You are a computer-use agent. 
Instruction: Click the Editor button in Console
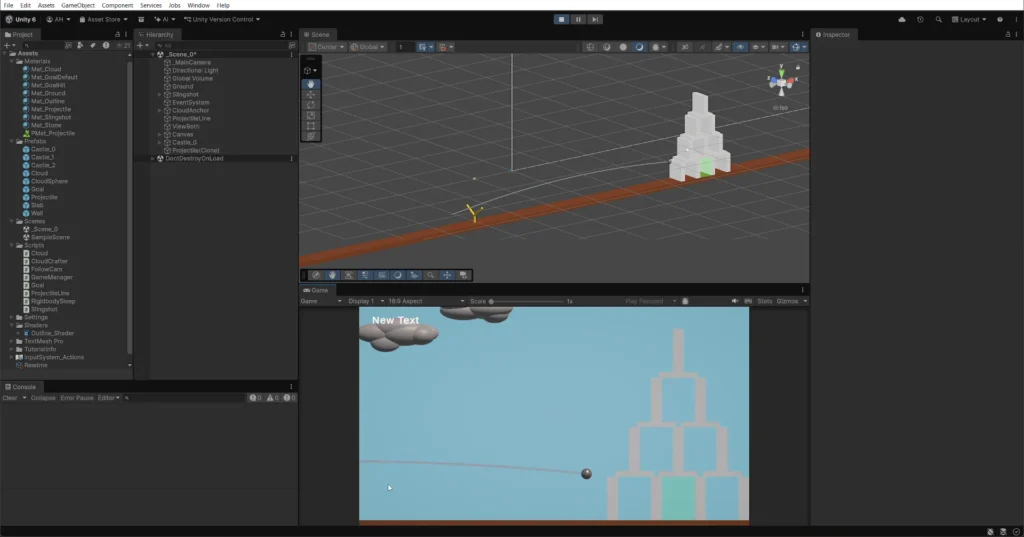pos(108,398)
